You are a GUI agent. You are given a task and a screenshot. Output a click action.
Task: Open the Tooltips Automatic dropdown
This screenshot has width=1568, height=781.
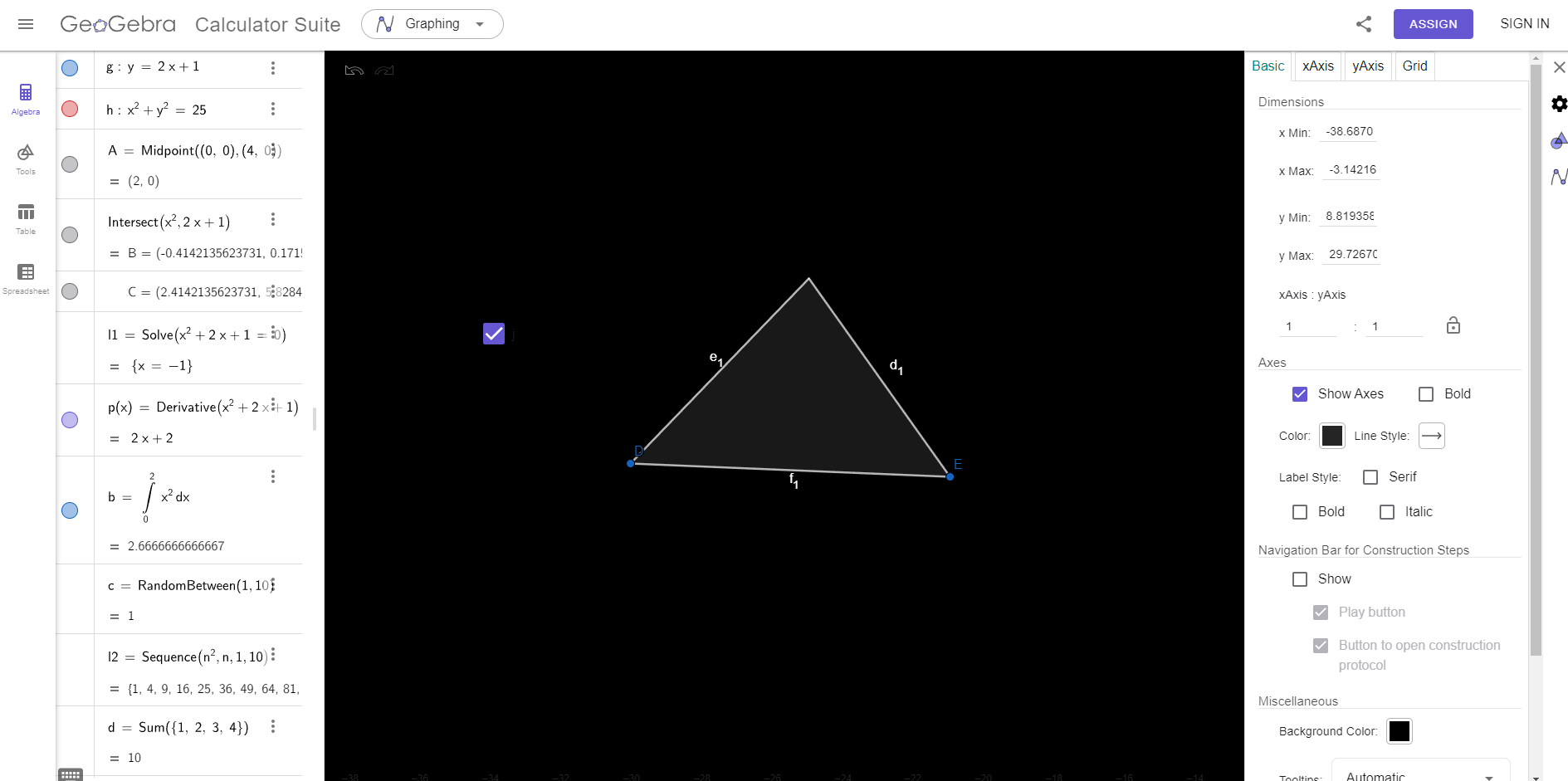(1420, 774)
